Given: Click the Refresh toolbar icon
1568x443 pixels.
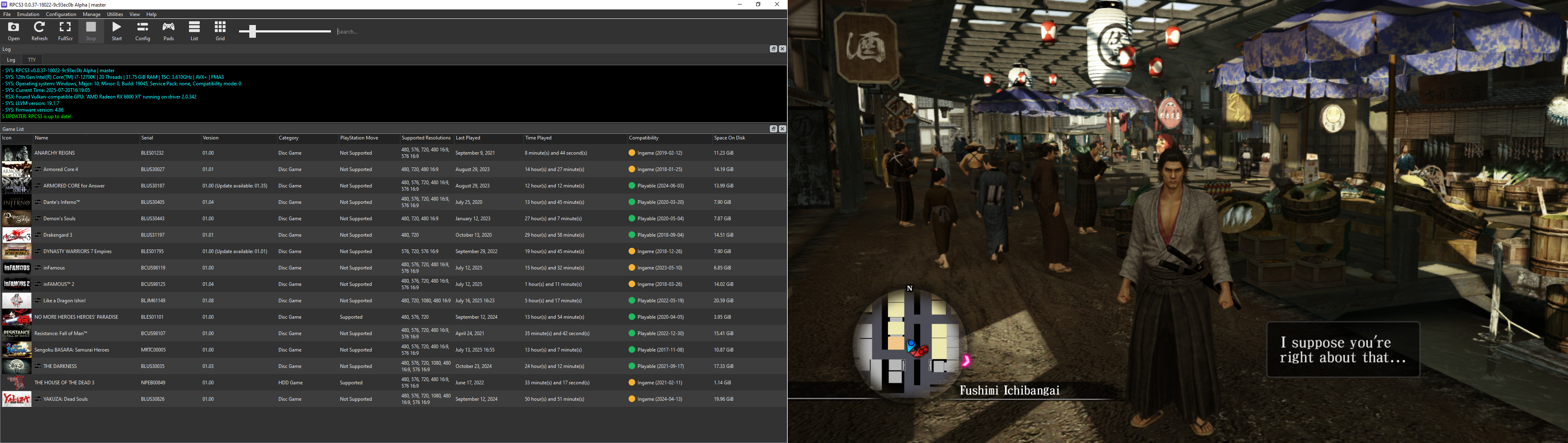Looking at the screenshot, I should point(39,31).
